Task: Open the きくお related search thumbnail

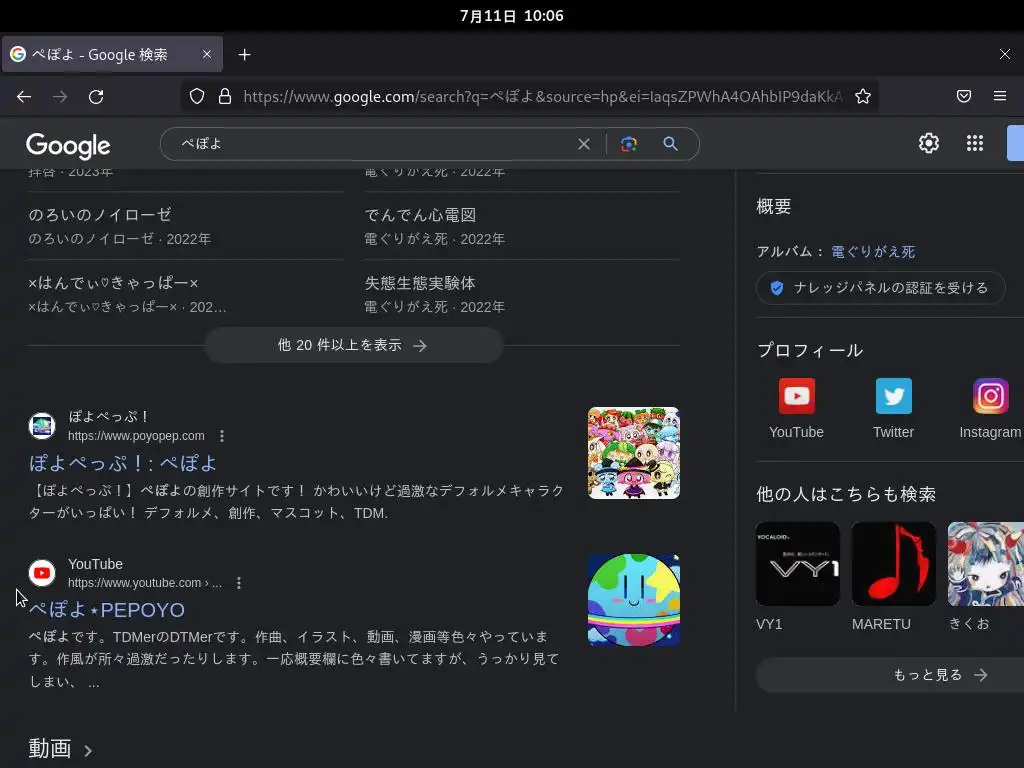Action: pos(985,564)
